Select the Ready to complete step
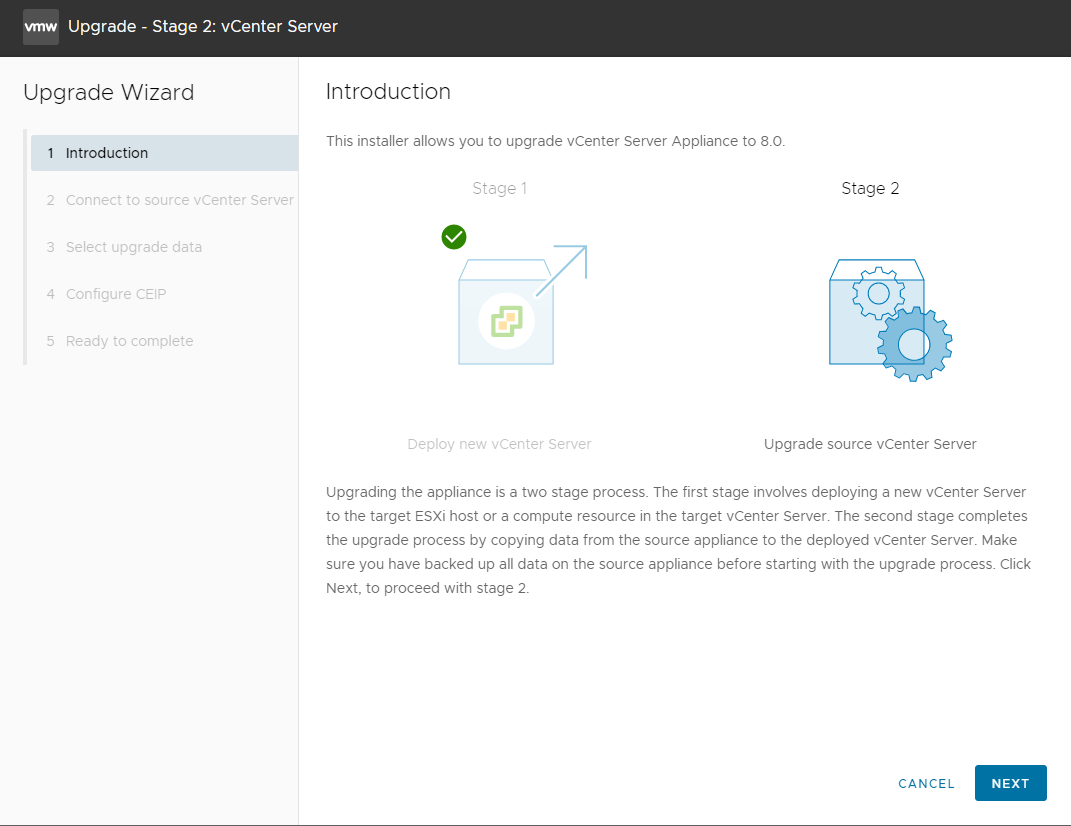 pos(165,341)
